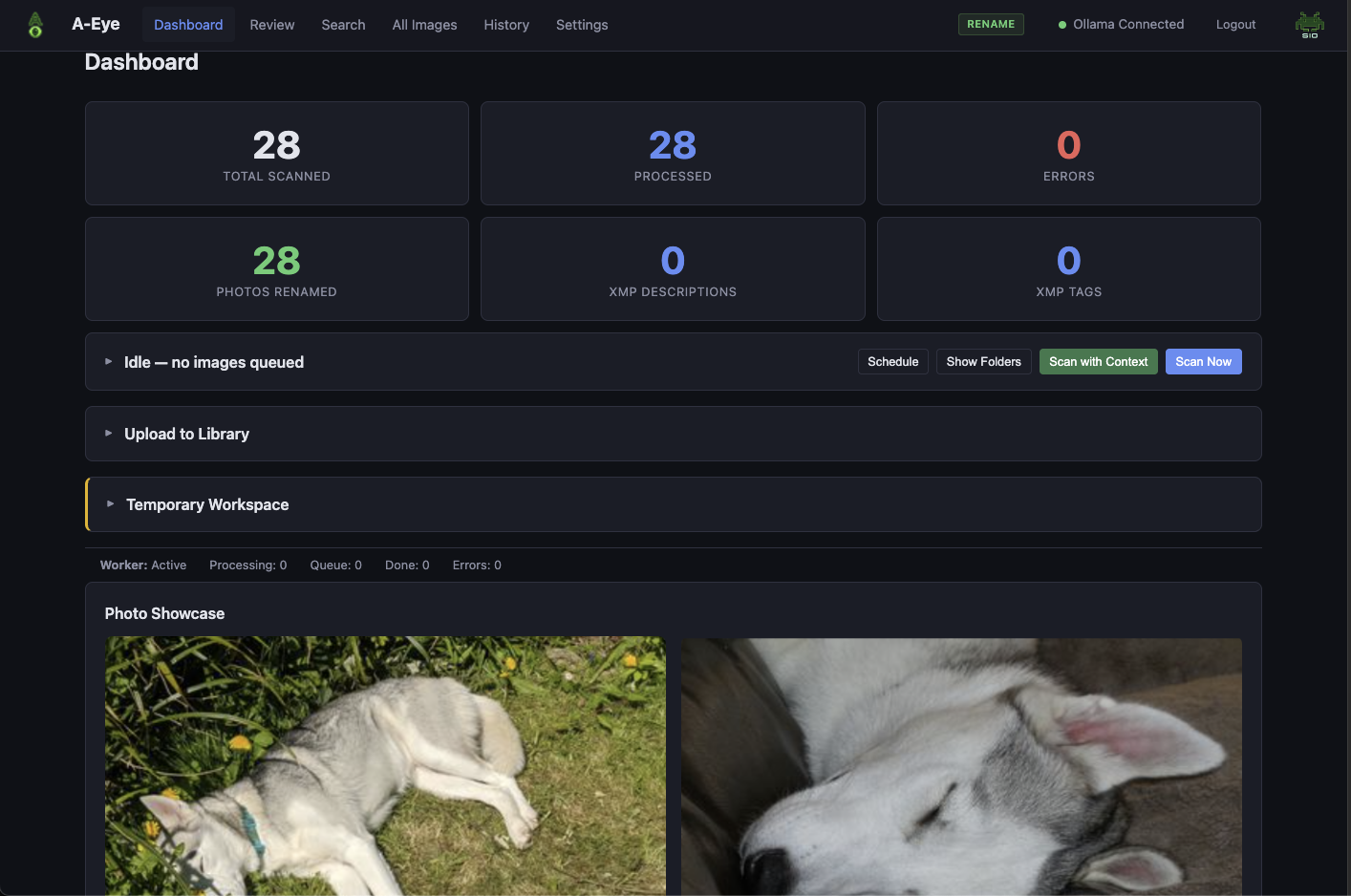This screenshot has height=896, width=1351.
Task: Click the XMP Descriptions stat card
Action: (x=673, y=268)
